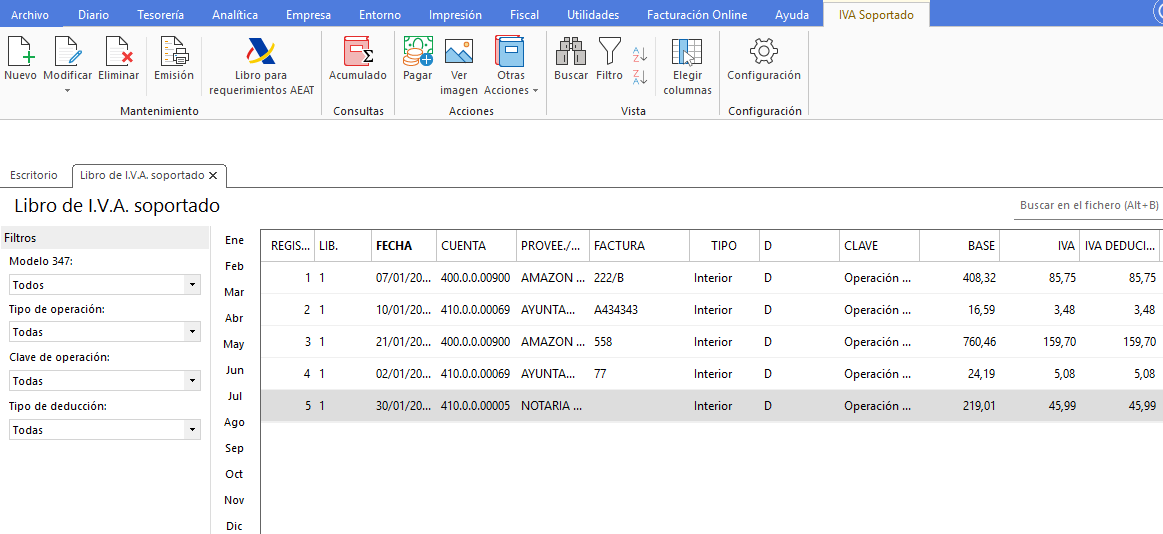Viewport: 1163px width, 534px height.
Task: Switch to the Analítica ribbon tab
Action: [235, 15]
